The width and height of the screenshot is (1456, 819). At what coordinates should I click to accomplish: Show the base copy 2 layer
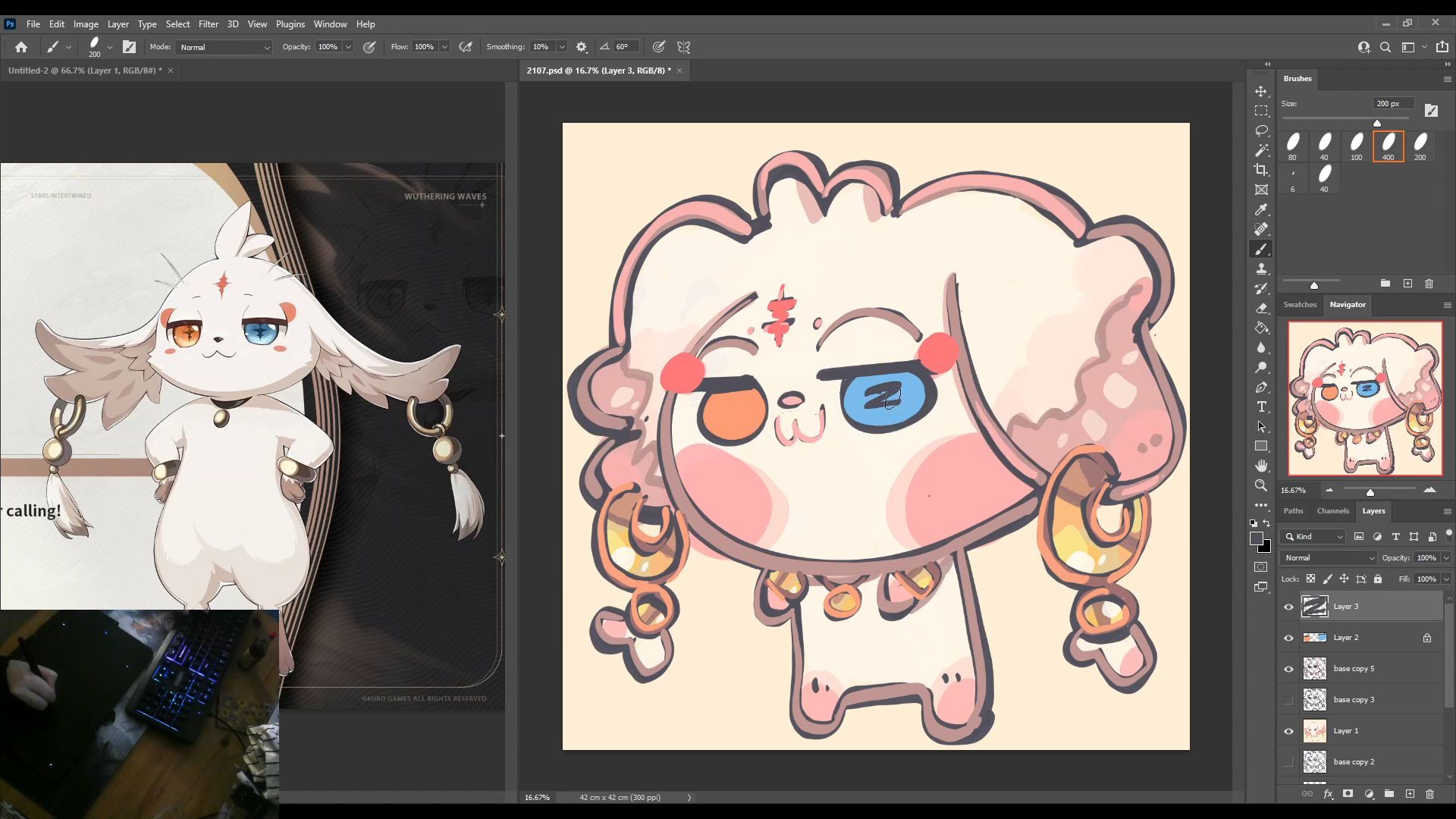1288,762
